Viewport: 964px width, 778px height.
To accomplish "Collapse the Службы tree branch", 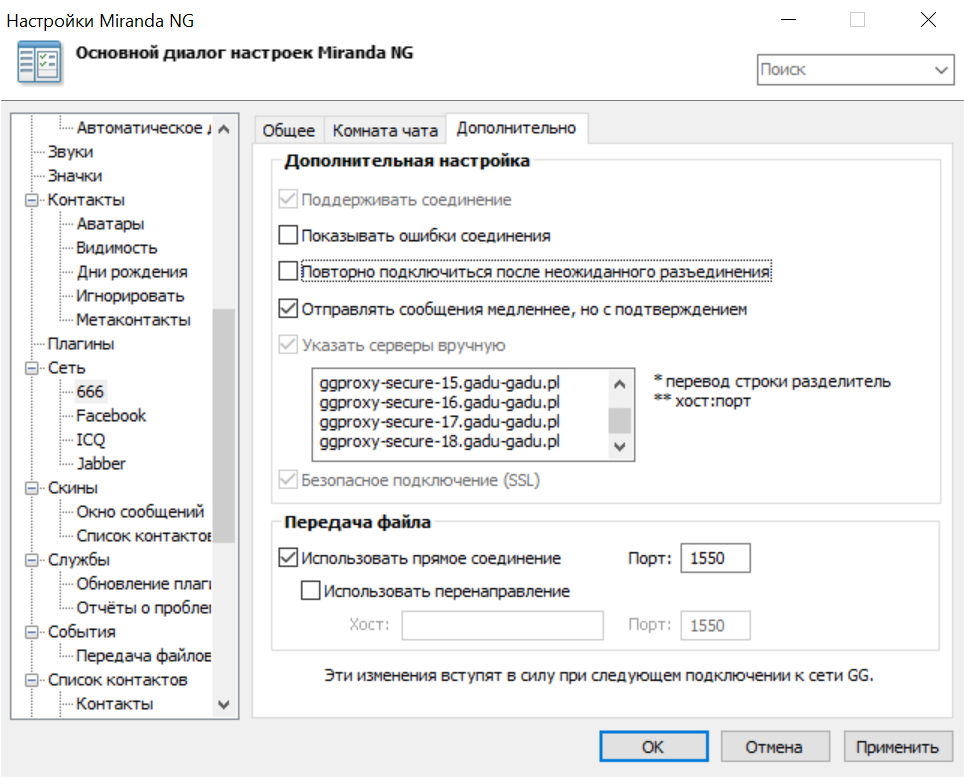I will point(31,559).
